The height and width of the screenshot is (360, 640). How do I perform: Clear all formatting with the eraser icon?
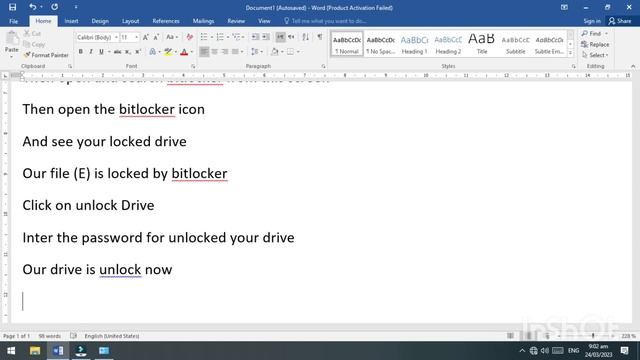(x=189, y=37)
